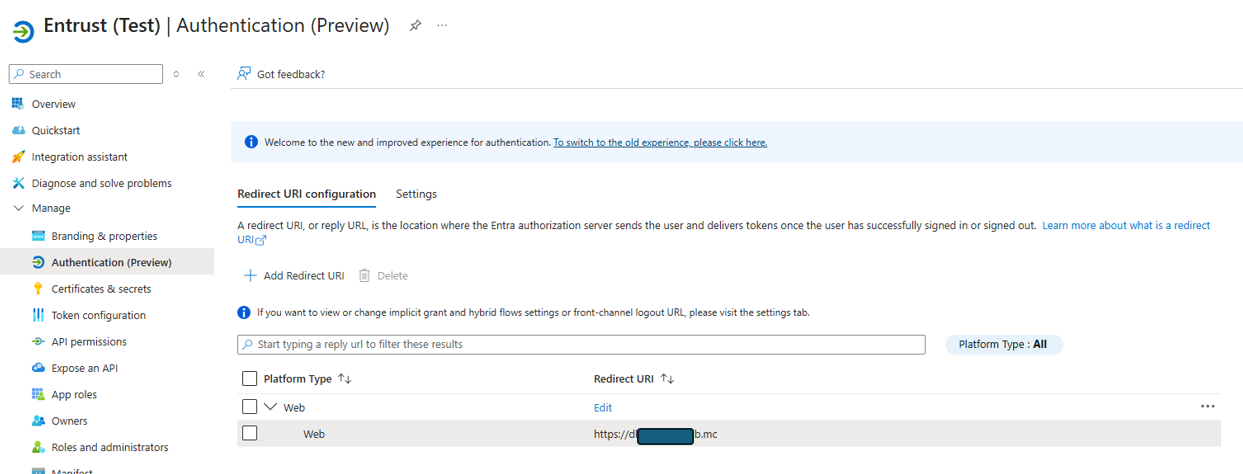Collapse the Manage section in sidebar

(x=18, y=208)
